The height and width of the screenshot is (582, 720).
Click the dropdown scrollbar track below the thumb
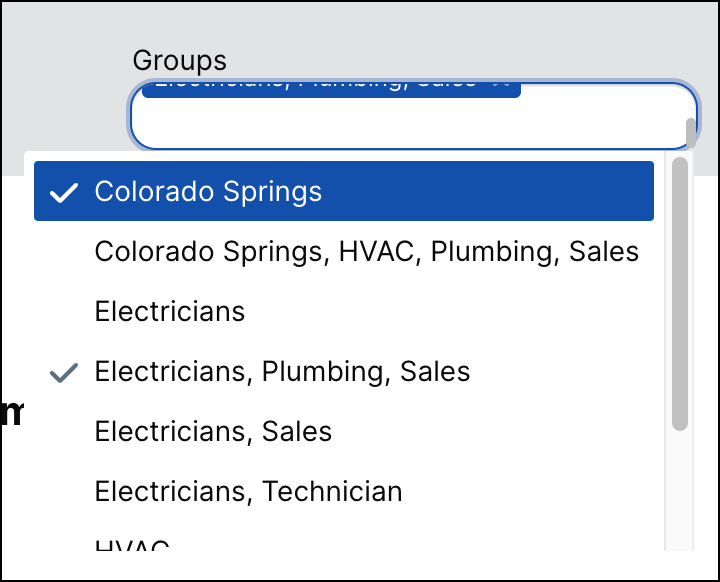[x=680, y=490]
